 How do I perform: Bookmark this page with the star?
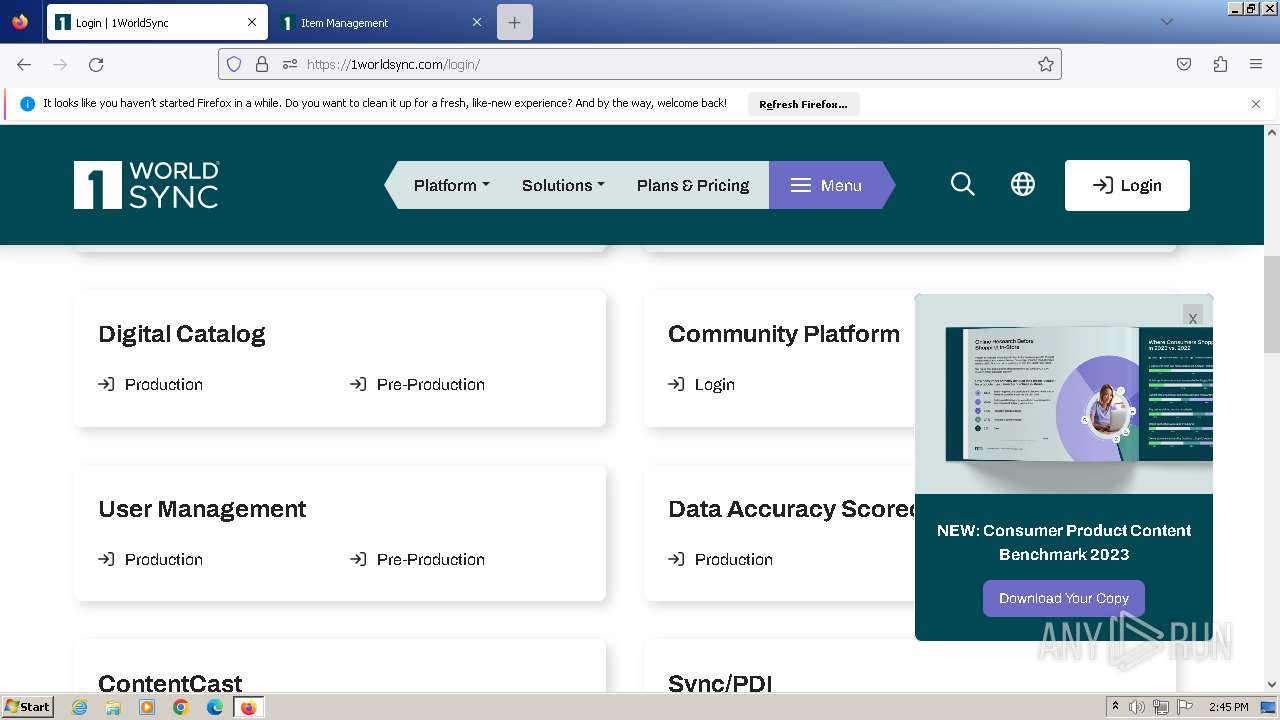click(x=1046, y=64)
